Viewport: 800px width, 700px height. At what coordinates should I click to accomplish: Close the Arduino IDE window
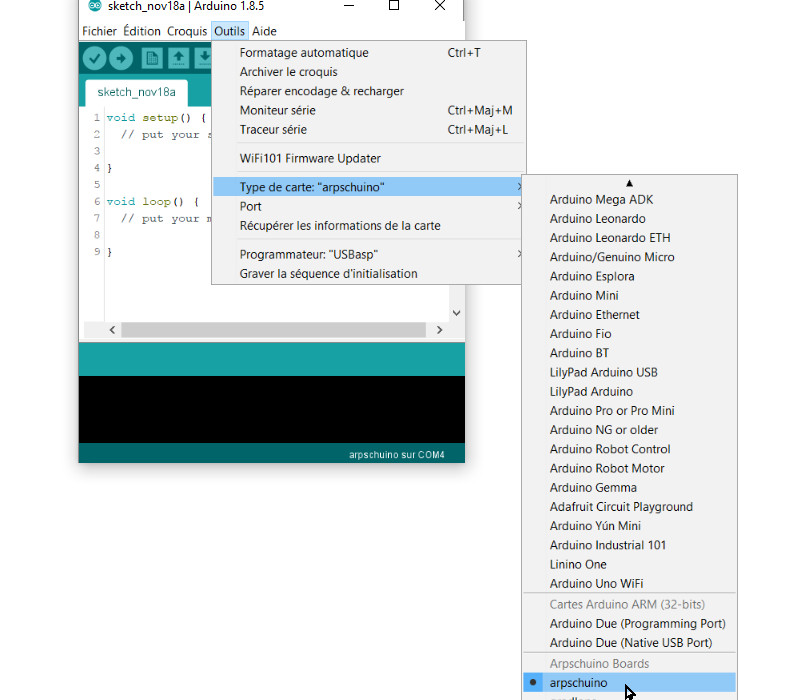[440, 6]
